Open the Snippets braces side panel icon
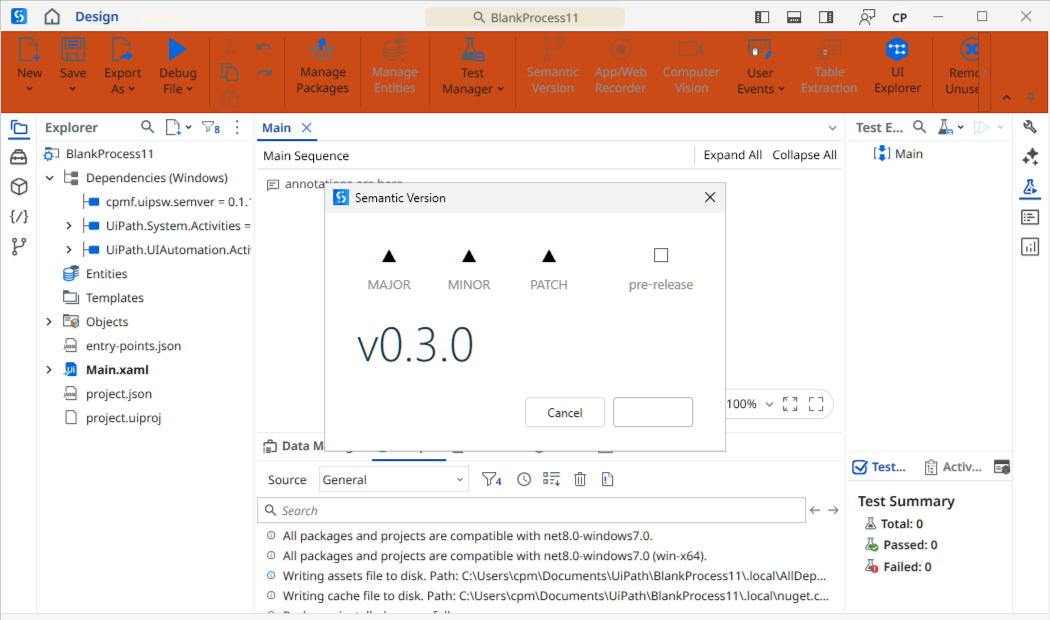Viewport: 1050px width, 620px height. click(x=19, y=216)
